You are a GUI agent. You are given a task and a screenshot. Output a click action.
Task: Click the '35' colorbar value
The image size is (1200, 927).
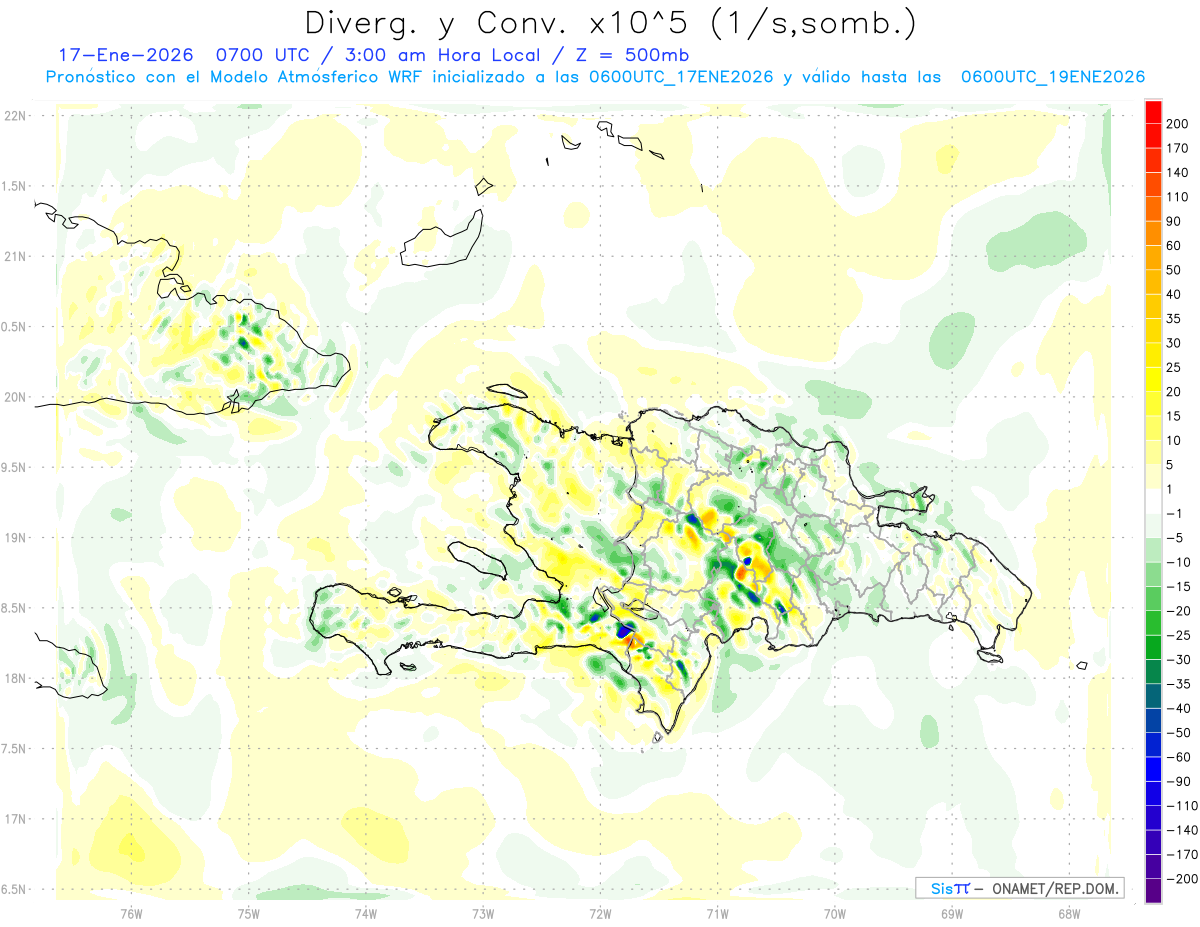click(1175, 319)
